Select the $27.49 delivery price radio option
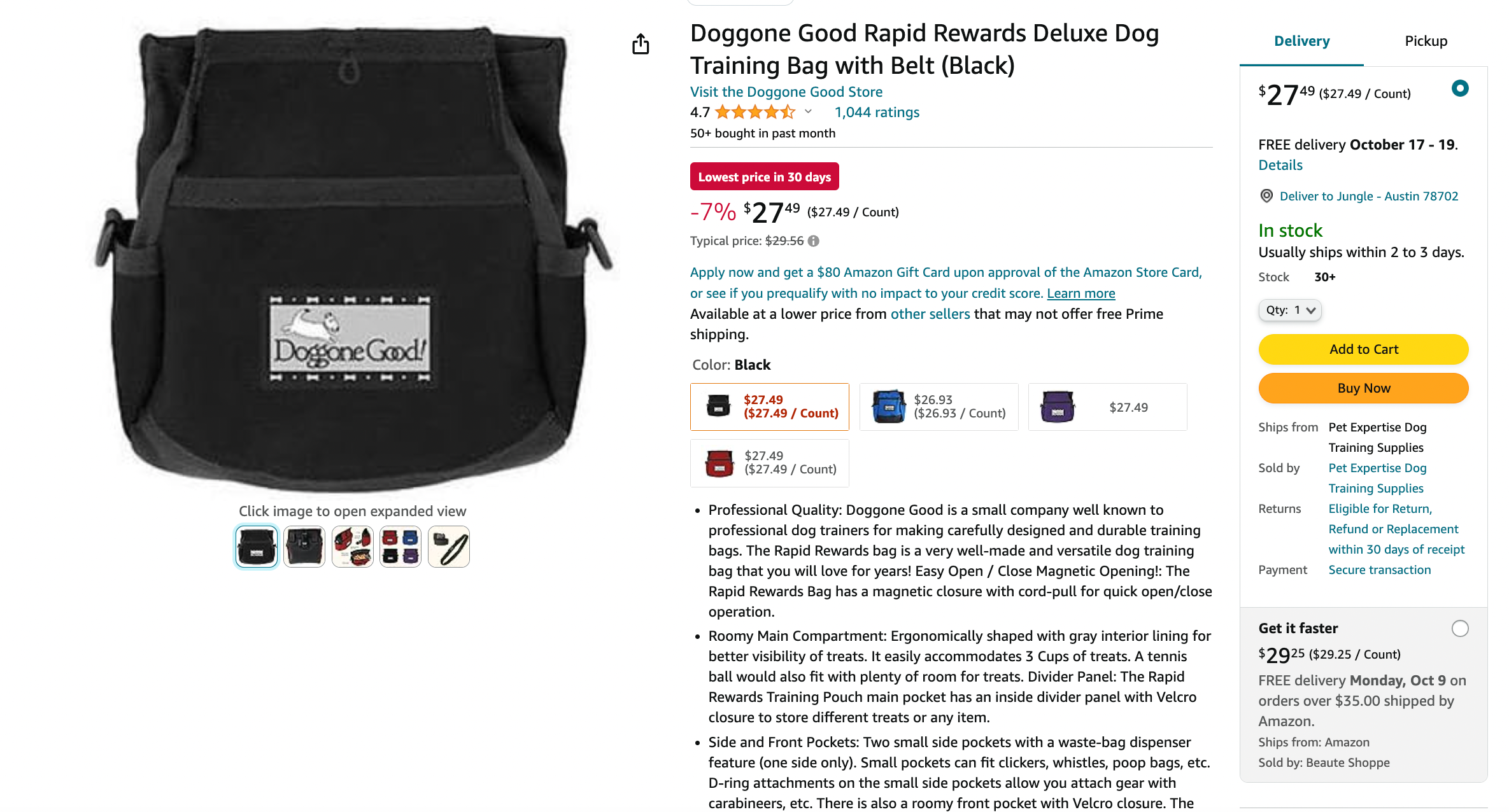The width and height of the screenshot is (1509, 812). (x=1459, y=88)
